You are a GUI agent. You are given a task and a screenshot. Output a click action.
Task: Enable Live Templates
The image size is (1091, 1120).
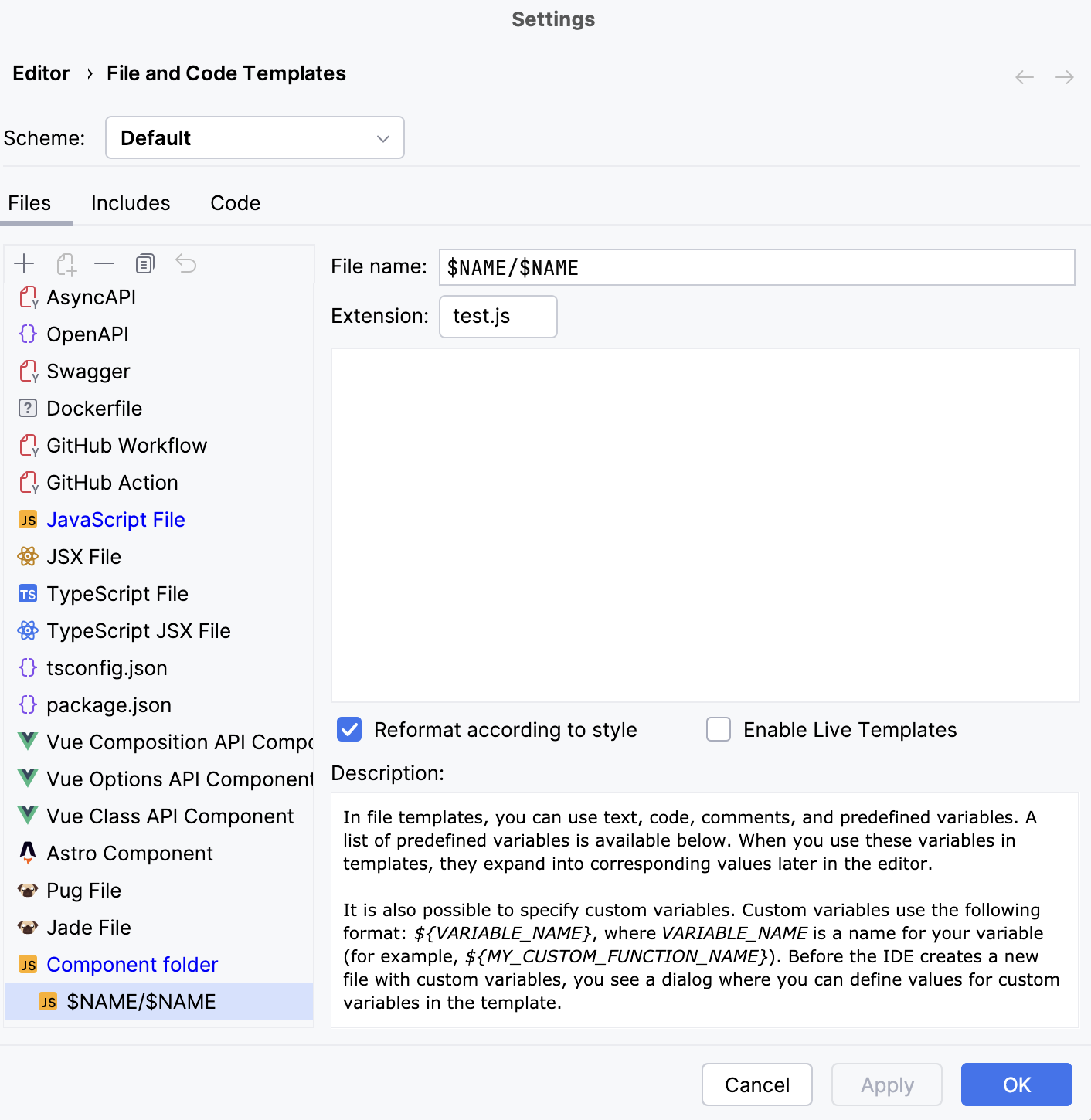718,729
